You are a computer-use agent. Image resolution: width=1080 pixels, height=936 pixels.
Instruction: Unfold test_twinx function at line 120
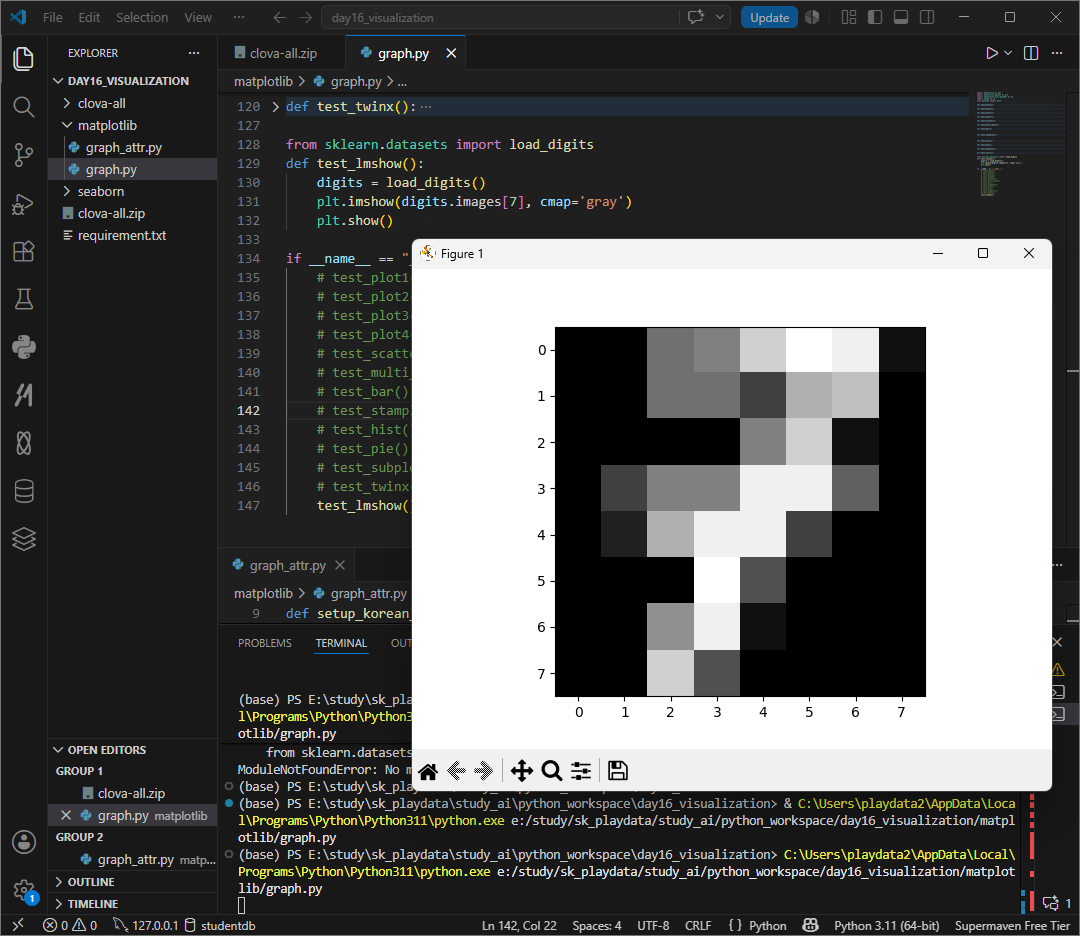coord(276,107)
